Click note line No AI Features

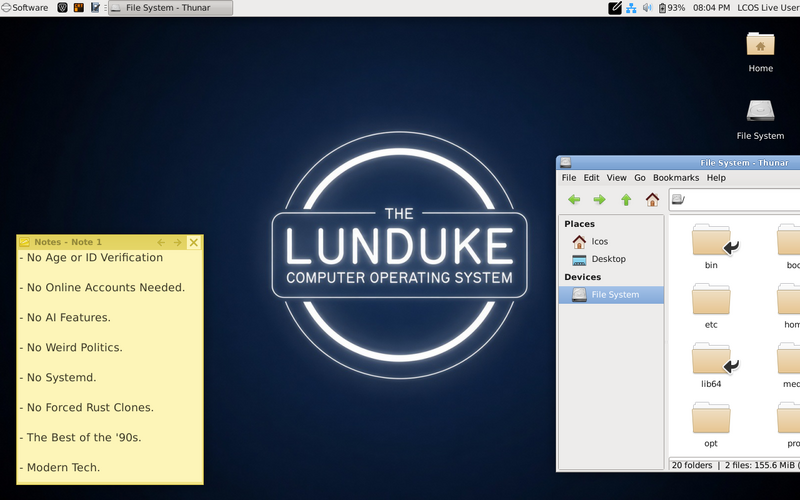pos(65,317)
